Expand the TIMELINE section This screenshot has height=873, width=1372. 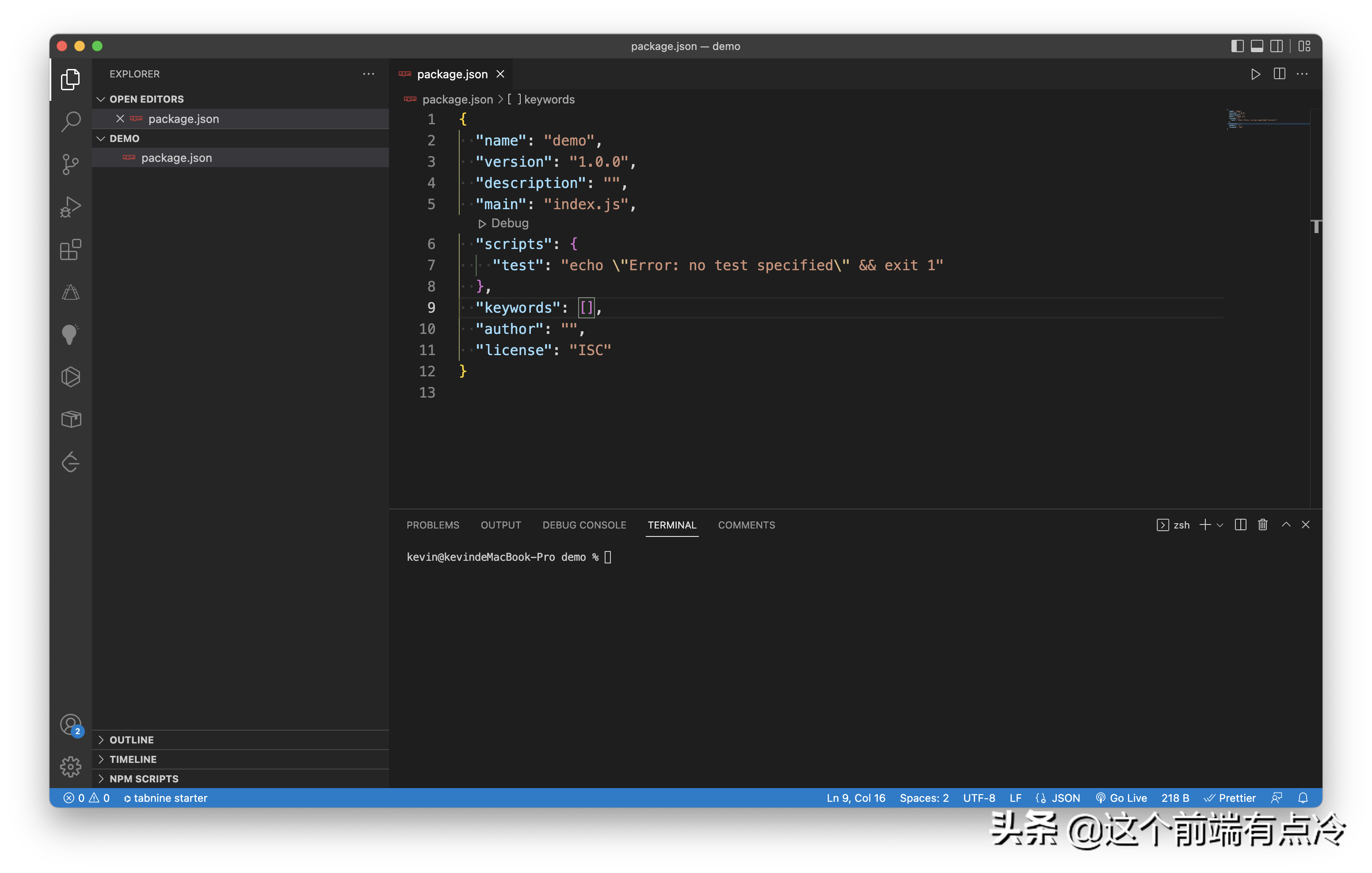click(x=240, y=759)
